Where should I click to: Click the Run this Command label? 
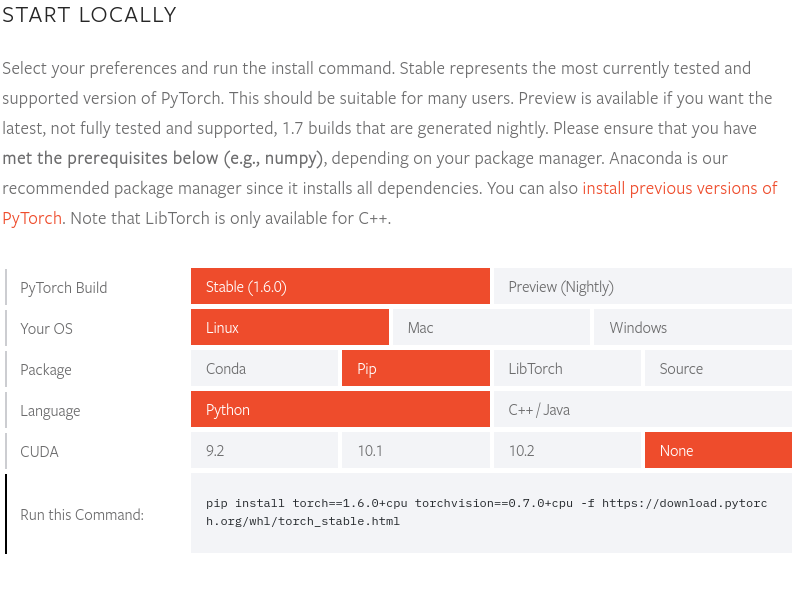[82, 515]
